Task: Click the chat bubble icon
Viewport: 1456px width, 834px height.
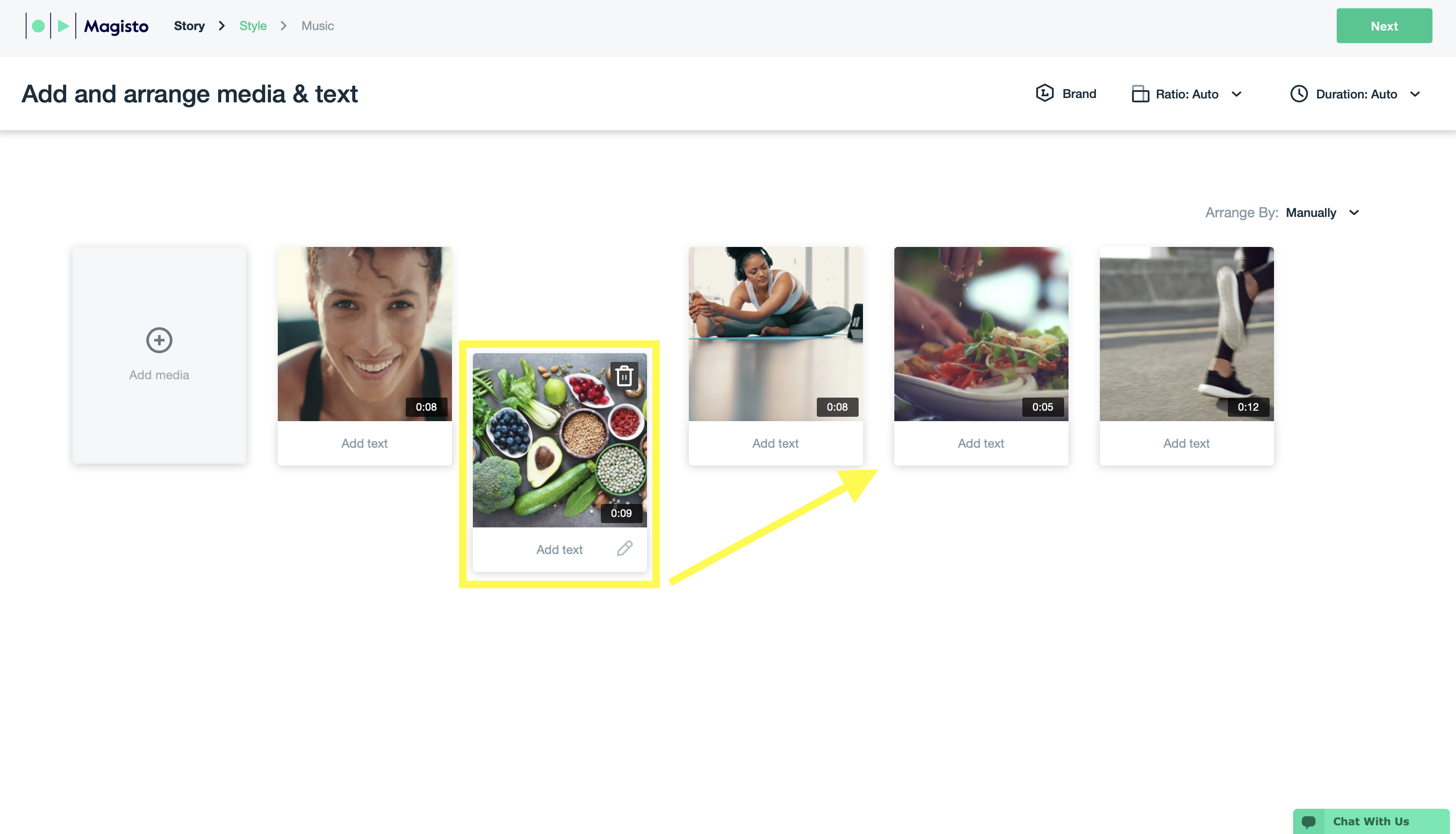Action: (x=1309, y=821)
